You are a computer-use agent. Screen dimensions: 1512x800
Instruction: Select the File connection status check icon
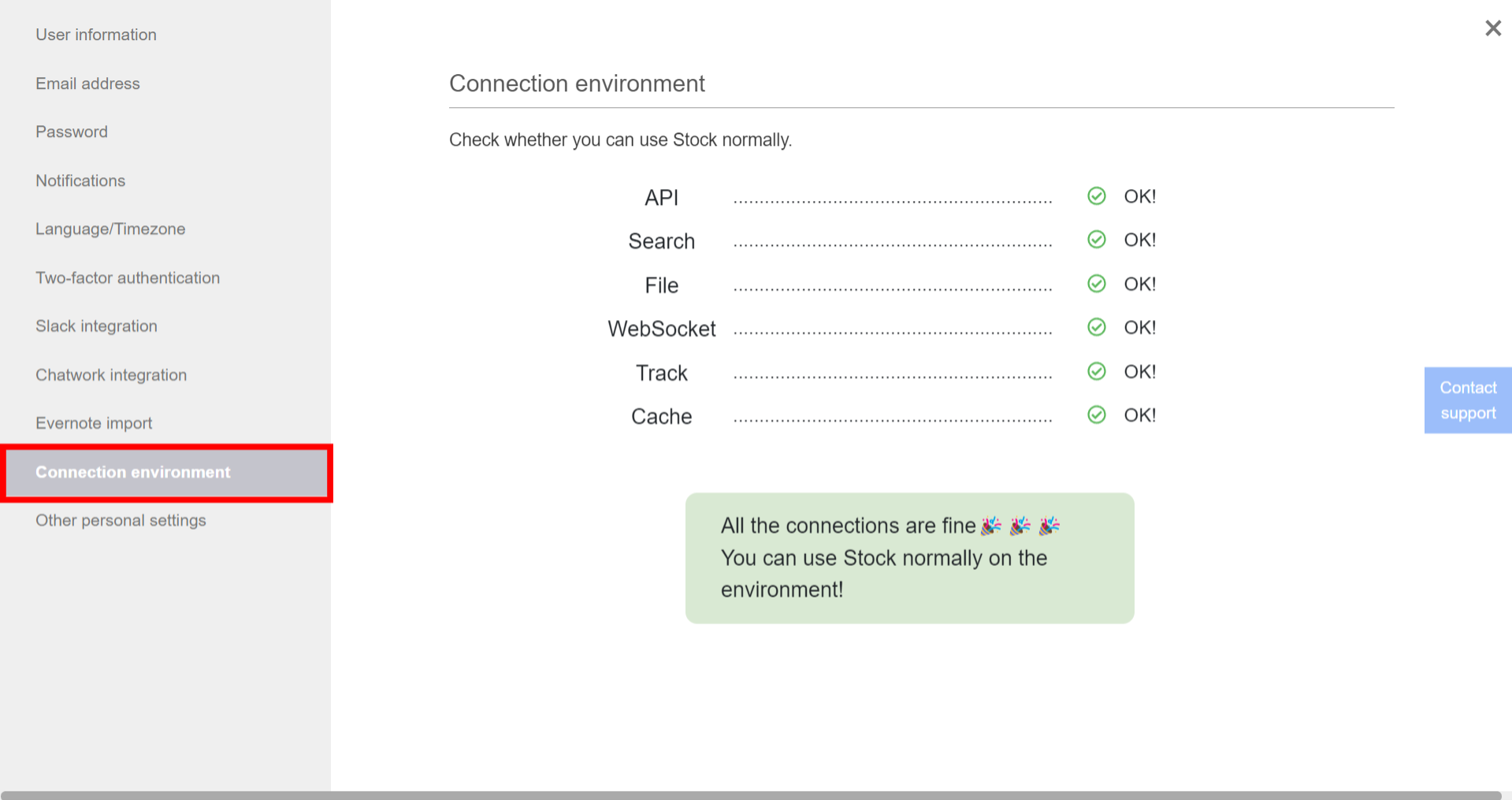(1096, 283)
